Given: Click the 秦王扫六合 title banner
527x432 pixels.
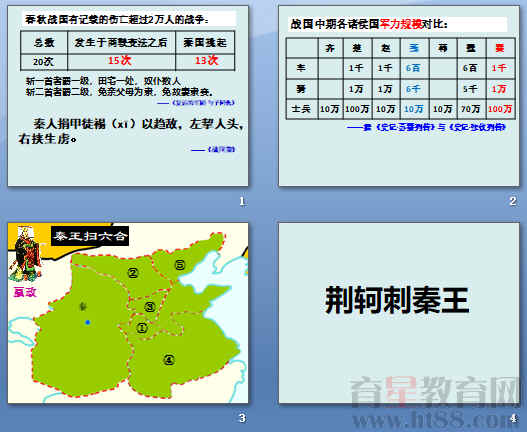Looking at the screenshot, I should [90, 236].
